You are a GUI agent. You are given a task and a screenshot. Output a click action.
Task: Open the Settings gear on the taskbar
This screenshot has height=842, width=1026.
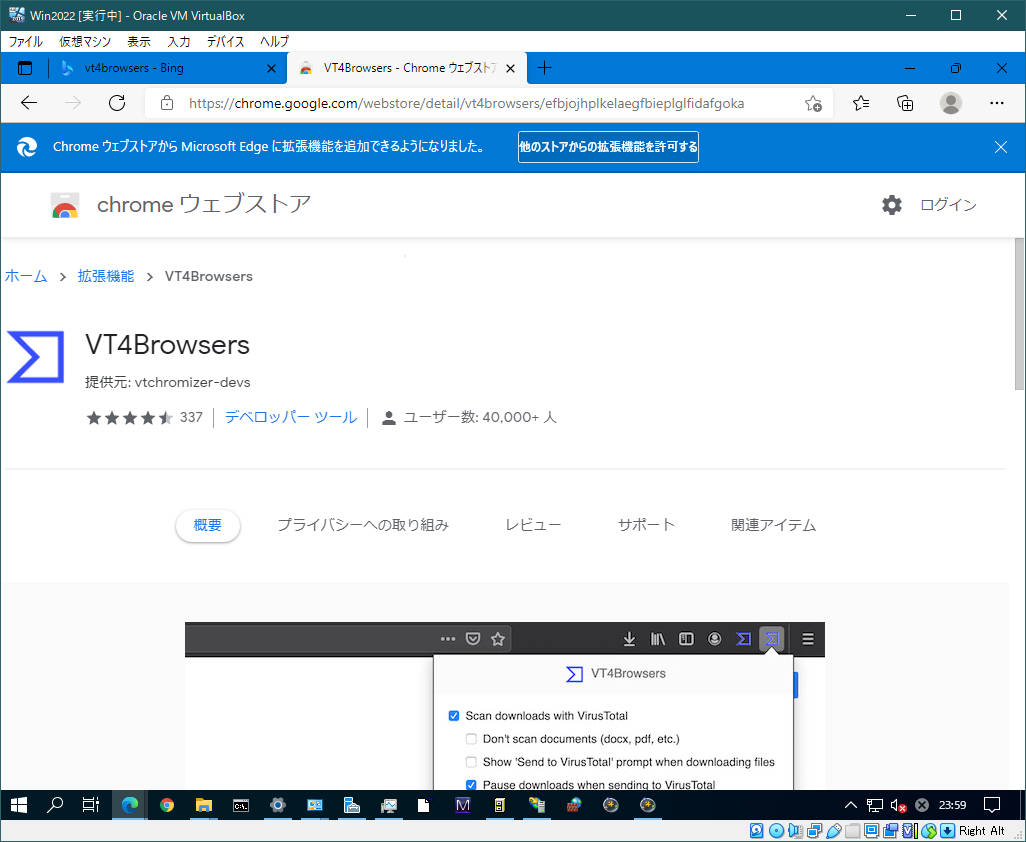pos(278,805)
